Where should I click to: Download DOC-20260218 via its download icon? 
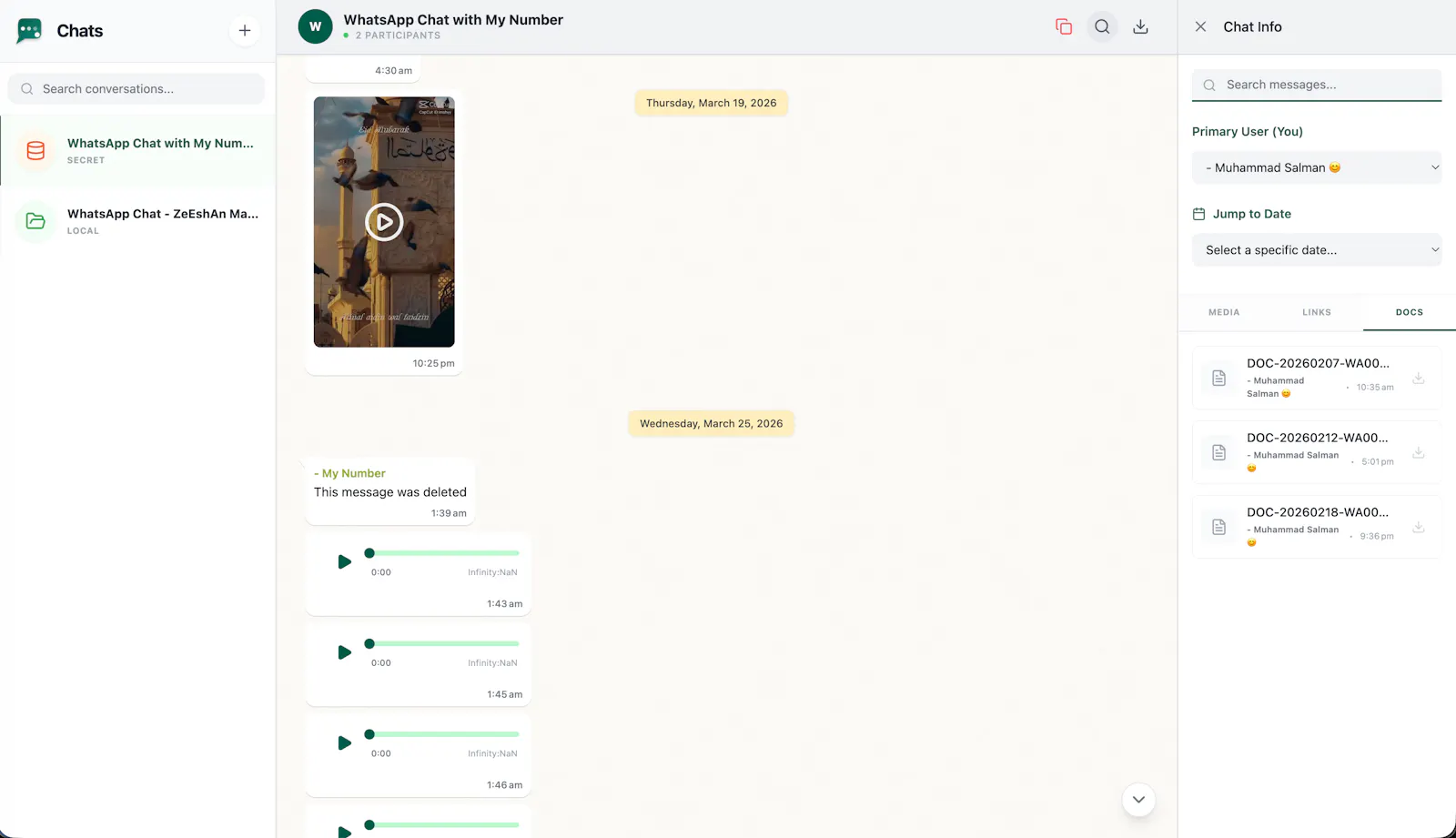point(1419,528)
